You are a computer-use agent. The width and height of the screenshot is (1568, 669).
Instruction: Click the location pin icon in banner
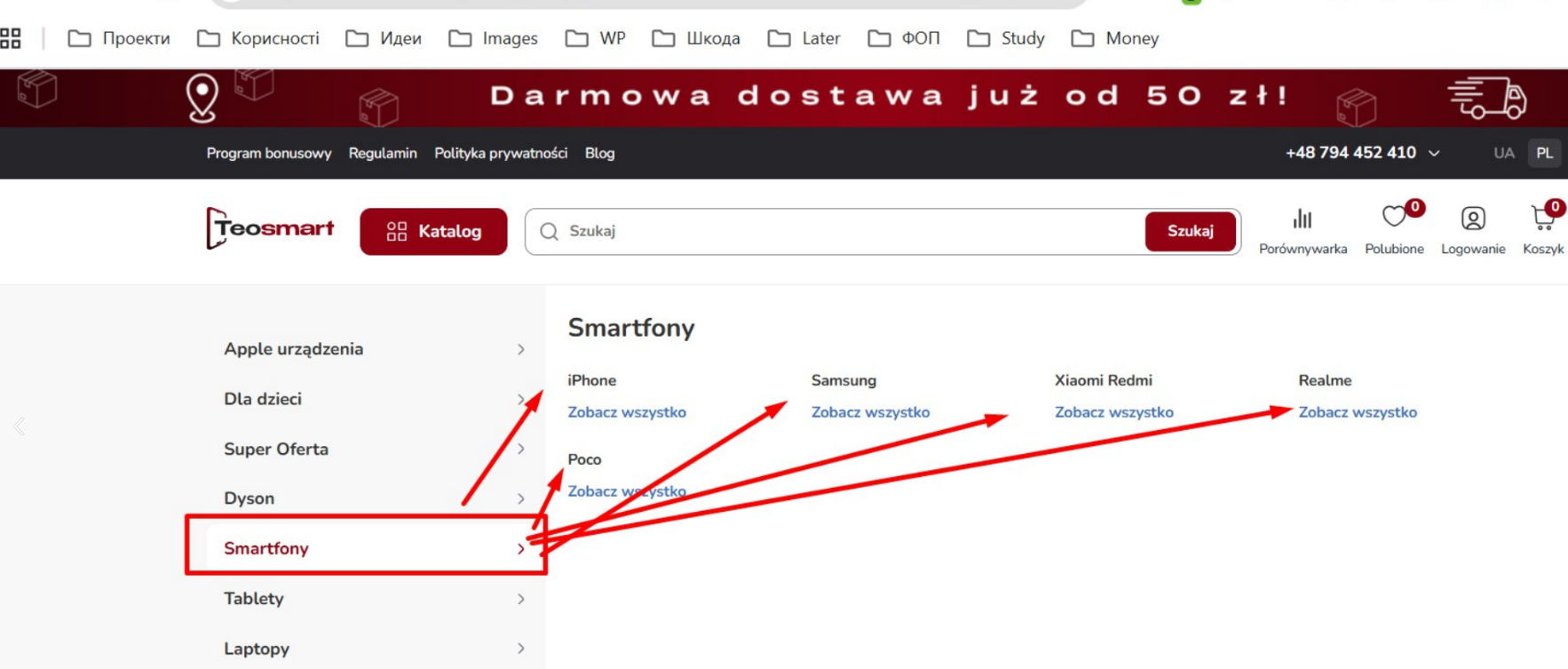[202, 98]
